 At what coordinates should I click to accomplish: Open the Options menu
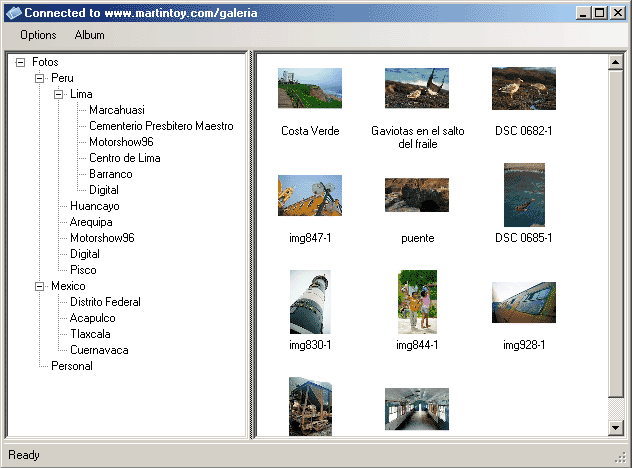(38, 35)
